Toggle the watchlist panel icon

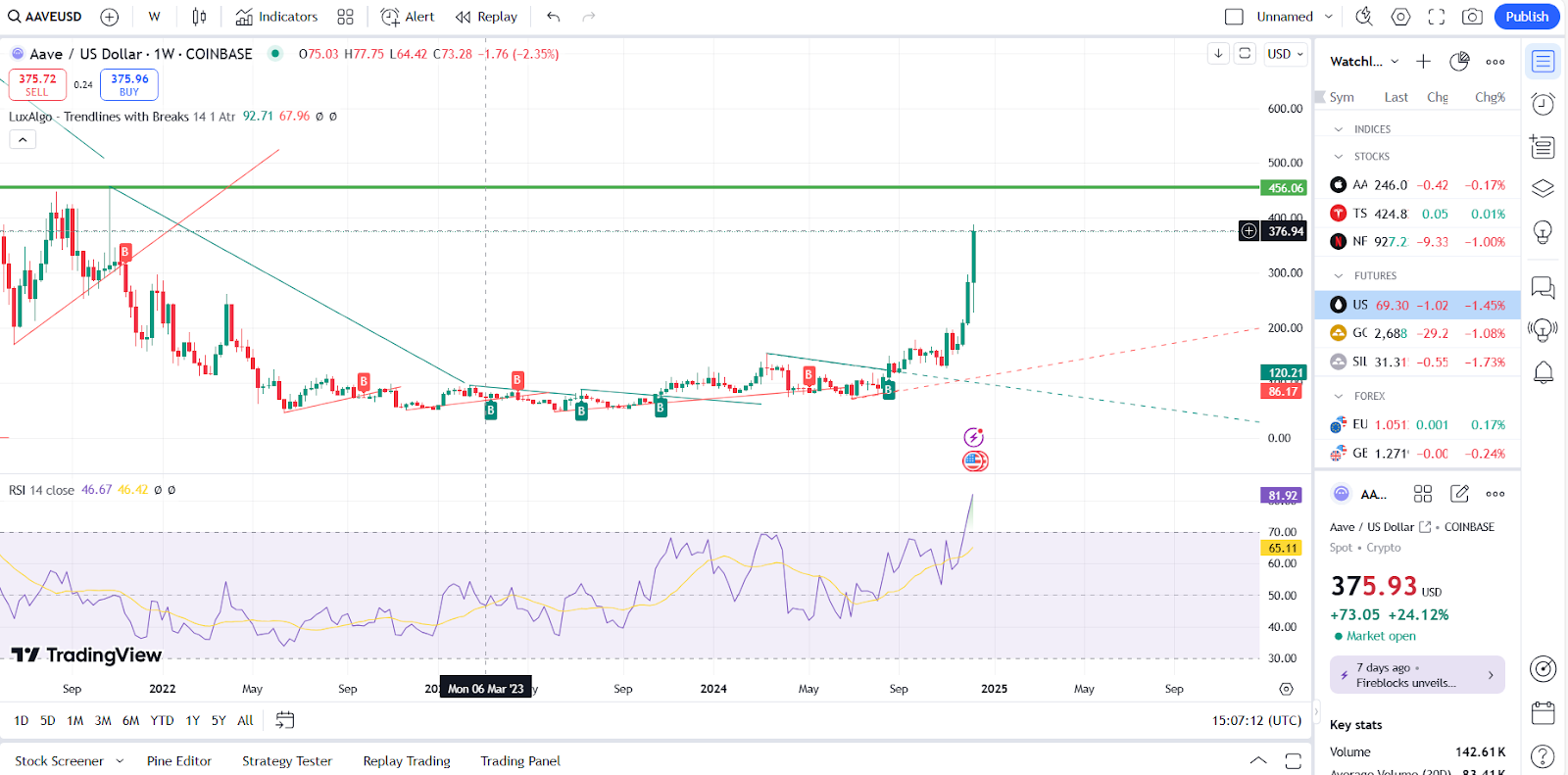click(1543, 62)
